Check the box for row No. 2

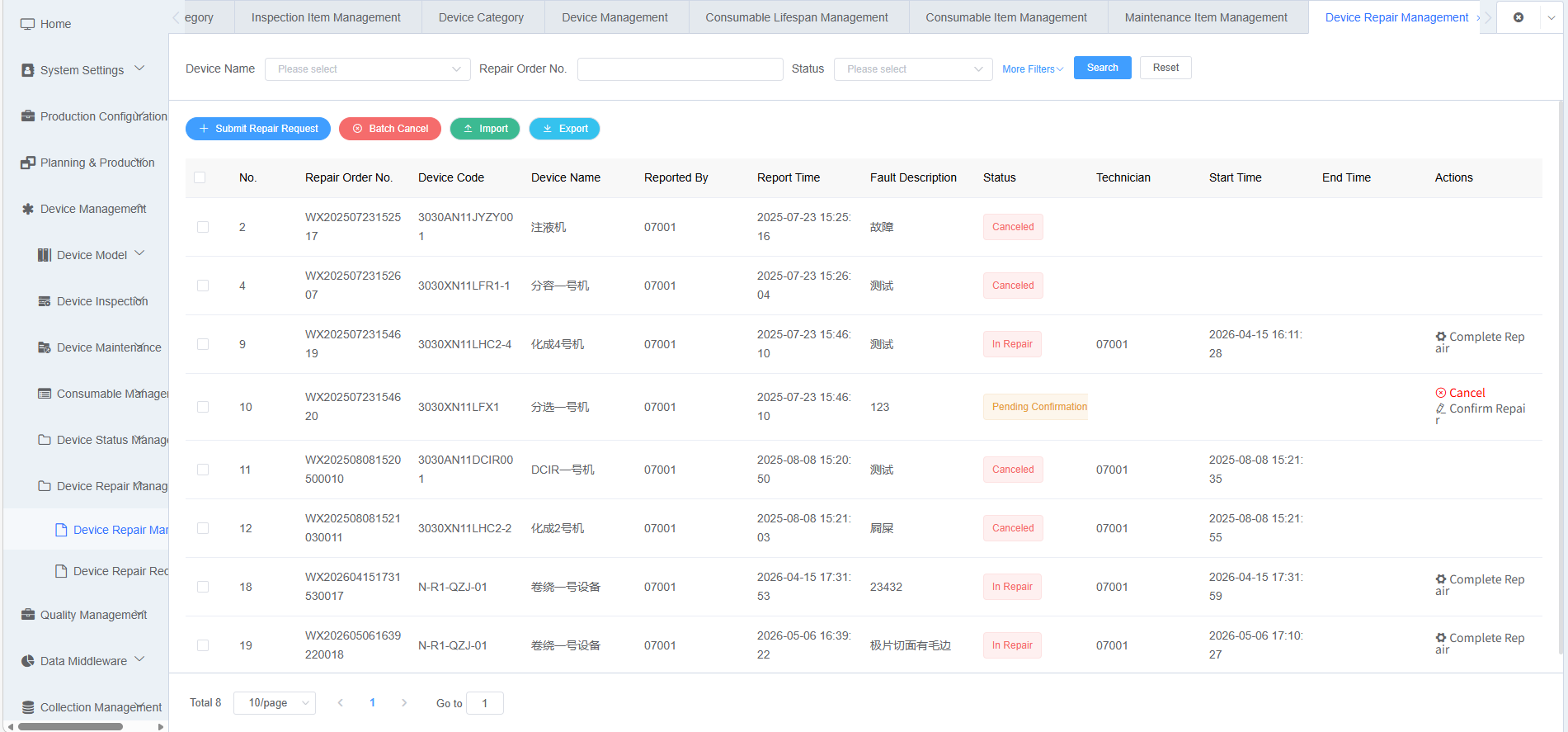(x=203, y=227)
